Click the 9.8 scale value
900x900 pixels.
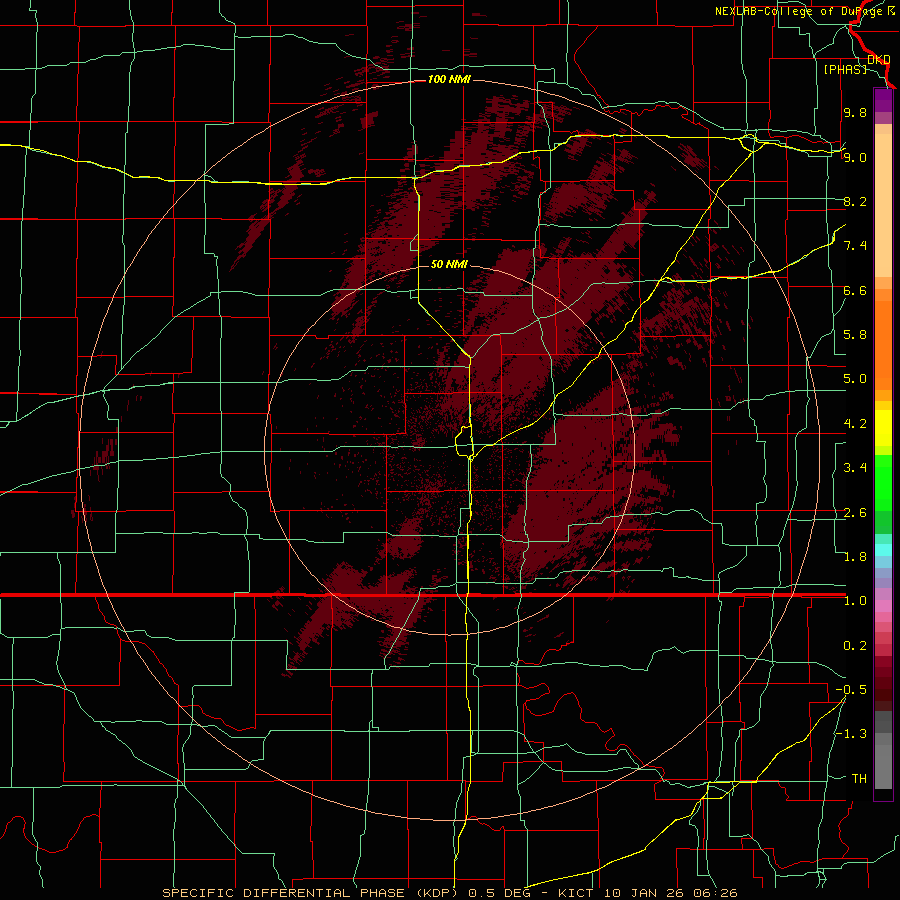[x=855, y=112]
